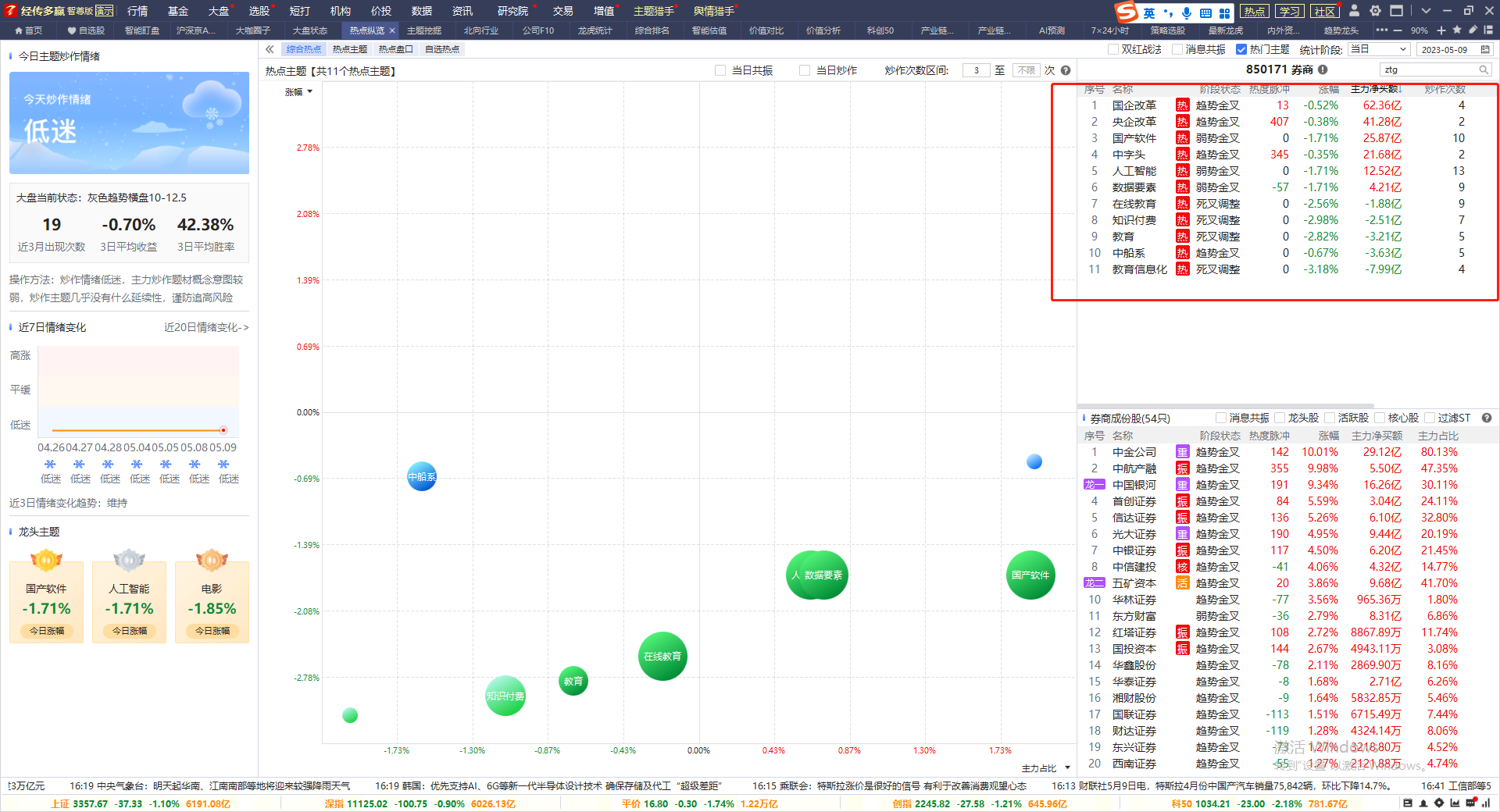Click the 今天炒作情绪 低迷 banner
Viewport: 1500px width, 812px height.
pyautogui.click(x=129, y=123)
